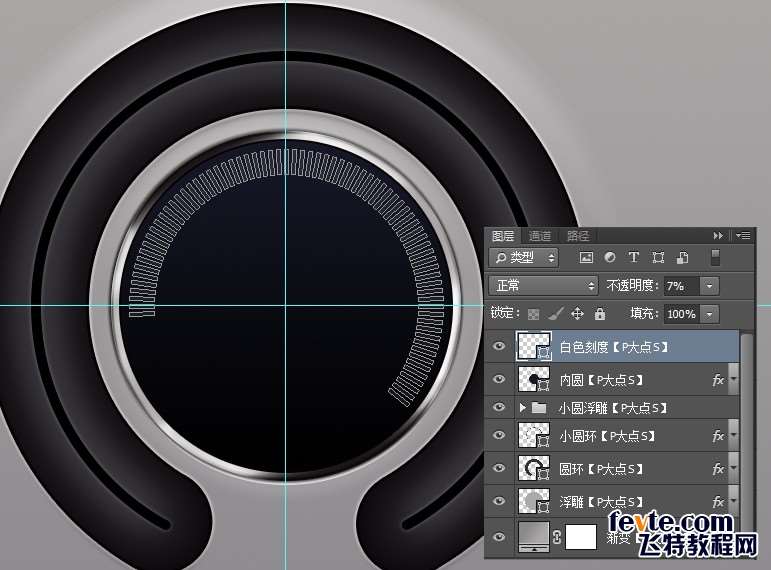Select the 小圆环 layer name
771x570 pixels.
pos(608,436)
